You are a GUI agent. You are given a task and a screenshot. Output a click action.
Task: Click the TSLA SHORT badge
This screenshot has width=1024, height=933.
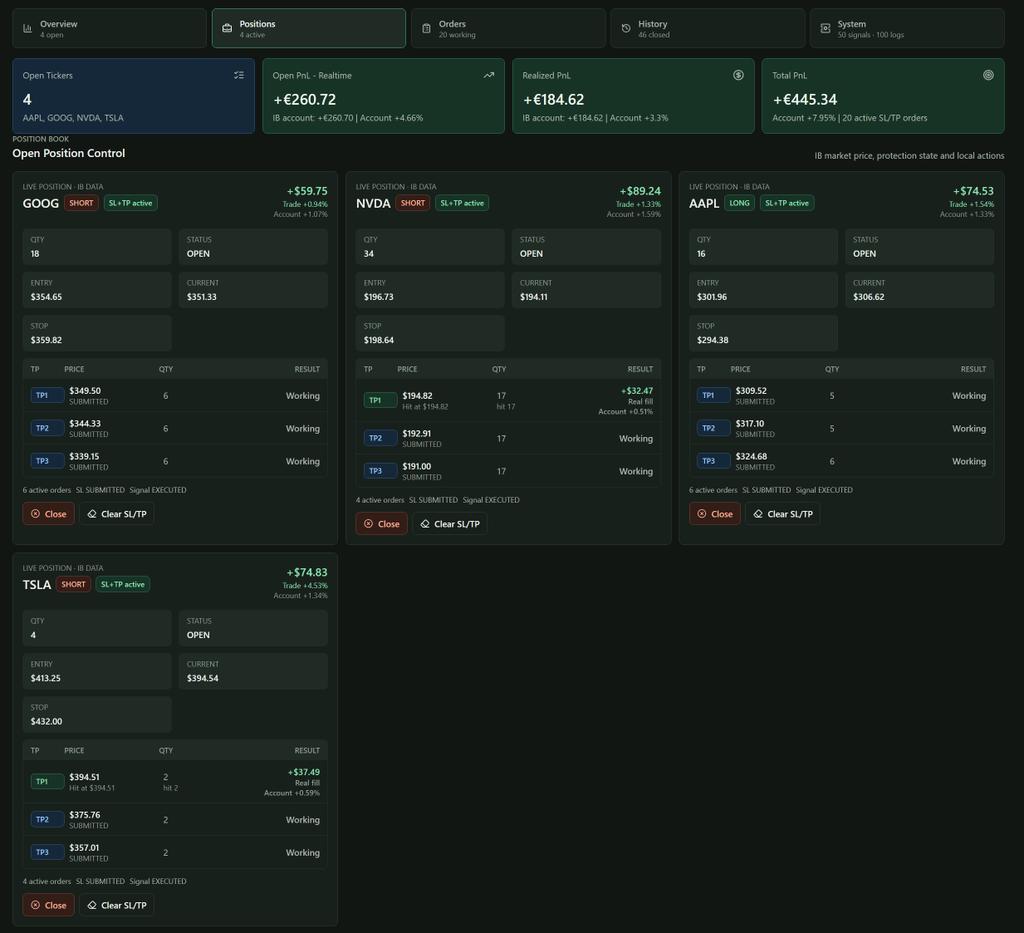tap(73, 584)
